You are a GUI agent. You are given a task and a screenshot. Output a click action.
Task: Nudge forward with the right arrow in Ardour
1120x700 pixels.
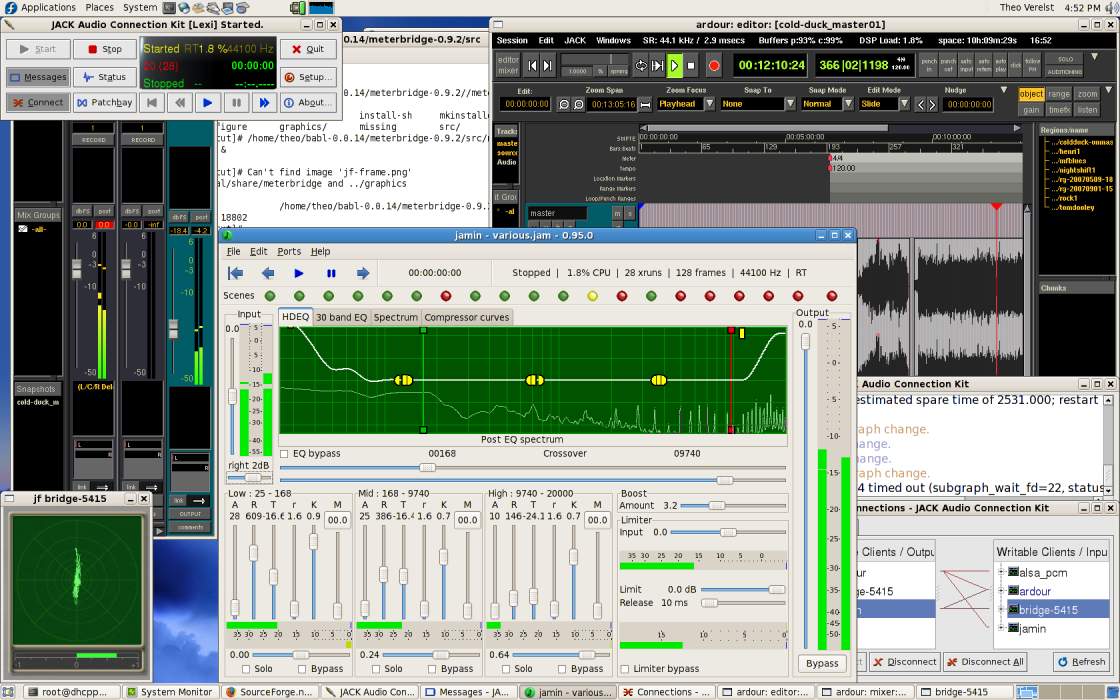(931, 104)
